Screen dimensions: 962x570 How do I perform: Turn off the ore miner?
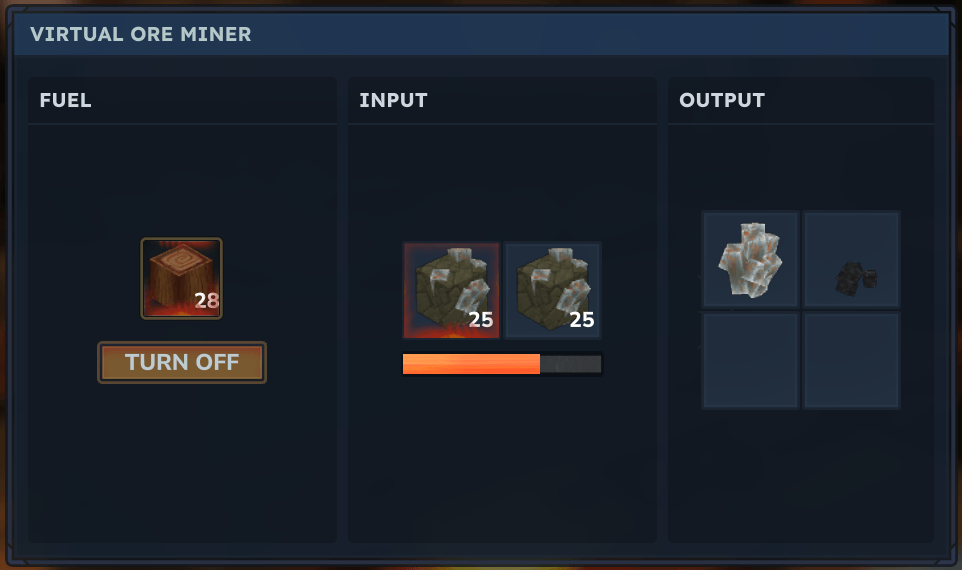182,363
